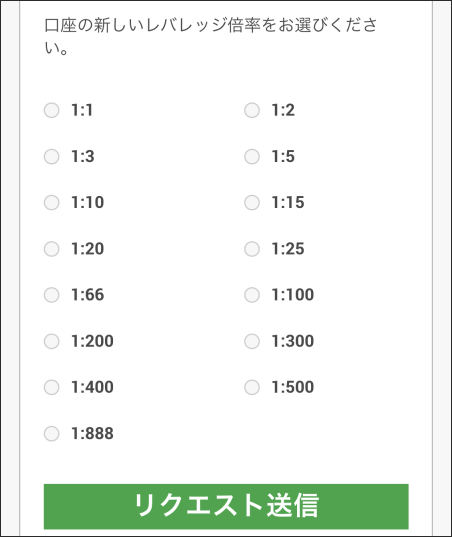This screenshot has width=452, height=537.
Task: Select the 1:15 leverage option
Action: (x=252, y=202)
